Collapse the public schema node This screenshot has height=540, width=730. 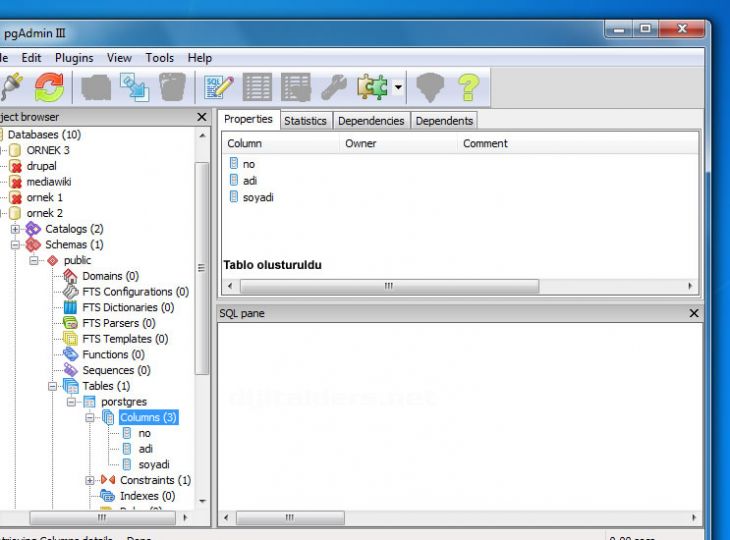tap(34, 260)
